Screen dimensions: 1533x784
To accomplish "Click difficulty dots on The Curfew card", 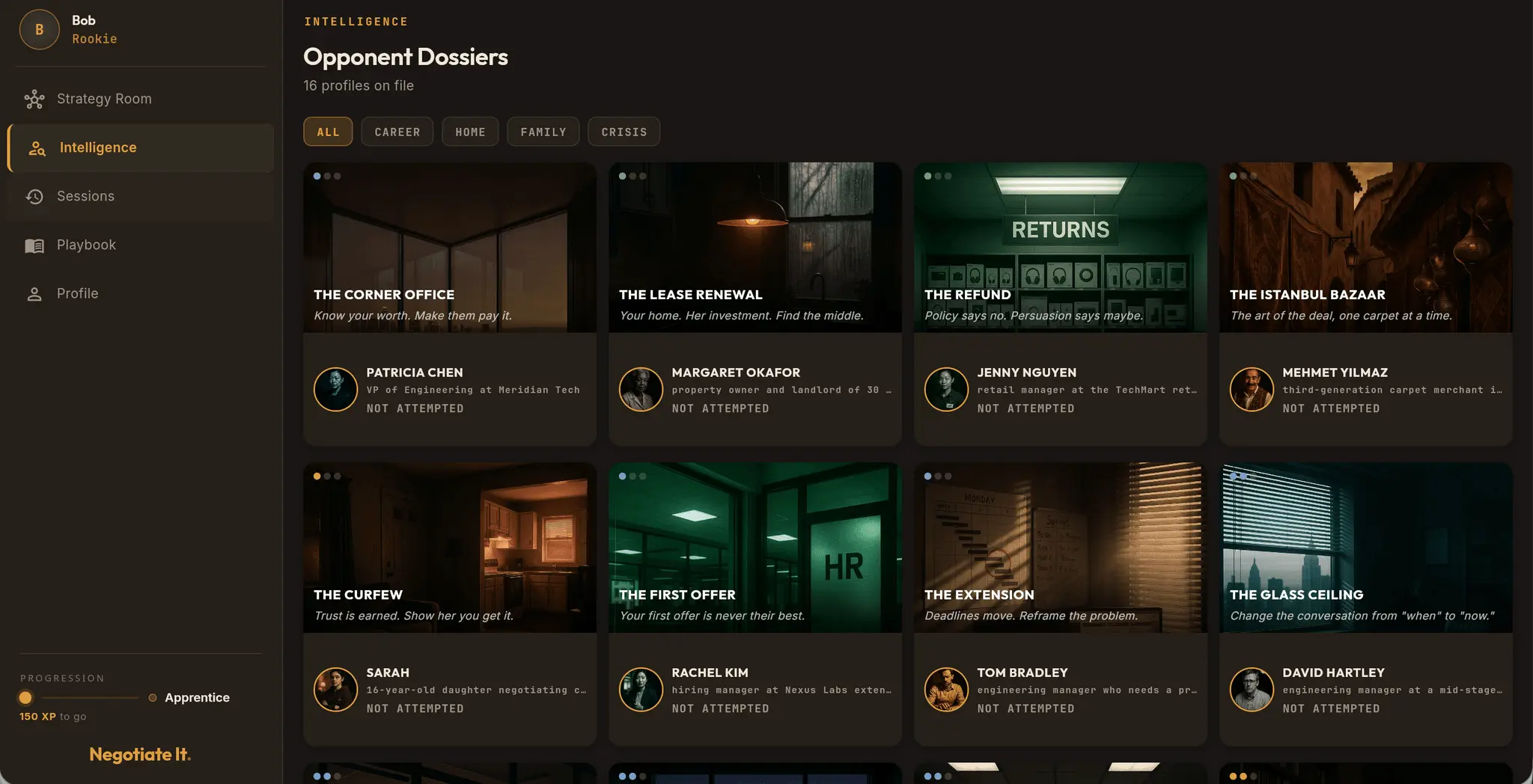I will (x=327, y=477).
